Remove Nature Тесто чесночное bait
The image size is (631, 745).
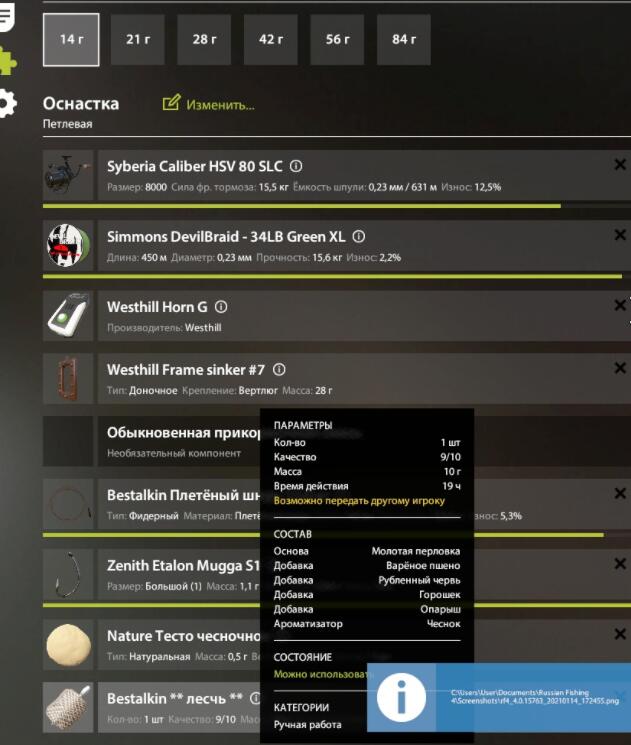[x=620, y=634]
